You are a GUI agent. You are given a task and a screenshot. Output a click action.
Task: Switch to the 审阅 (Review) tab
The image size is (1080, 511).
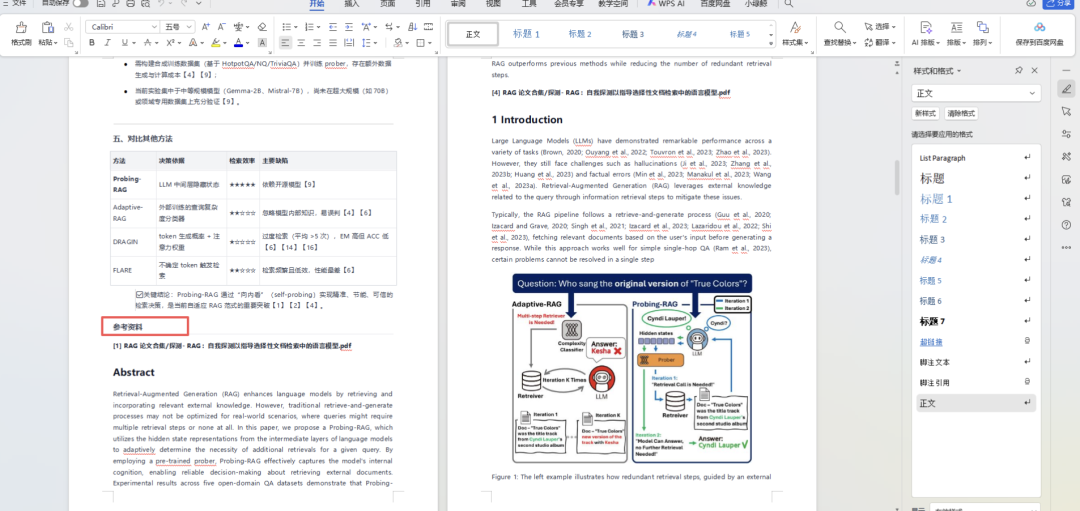click(458, 3)
